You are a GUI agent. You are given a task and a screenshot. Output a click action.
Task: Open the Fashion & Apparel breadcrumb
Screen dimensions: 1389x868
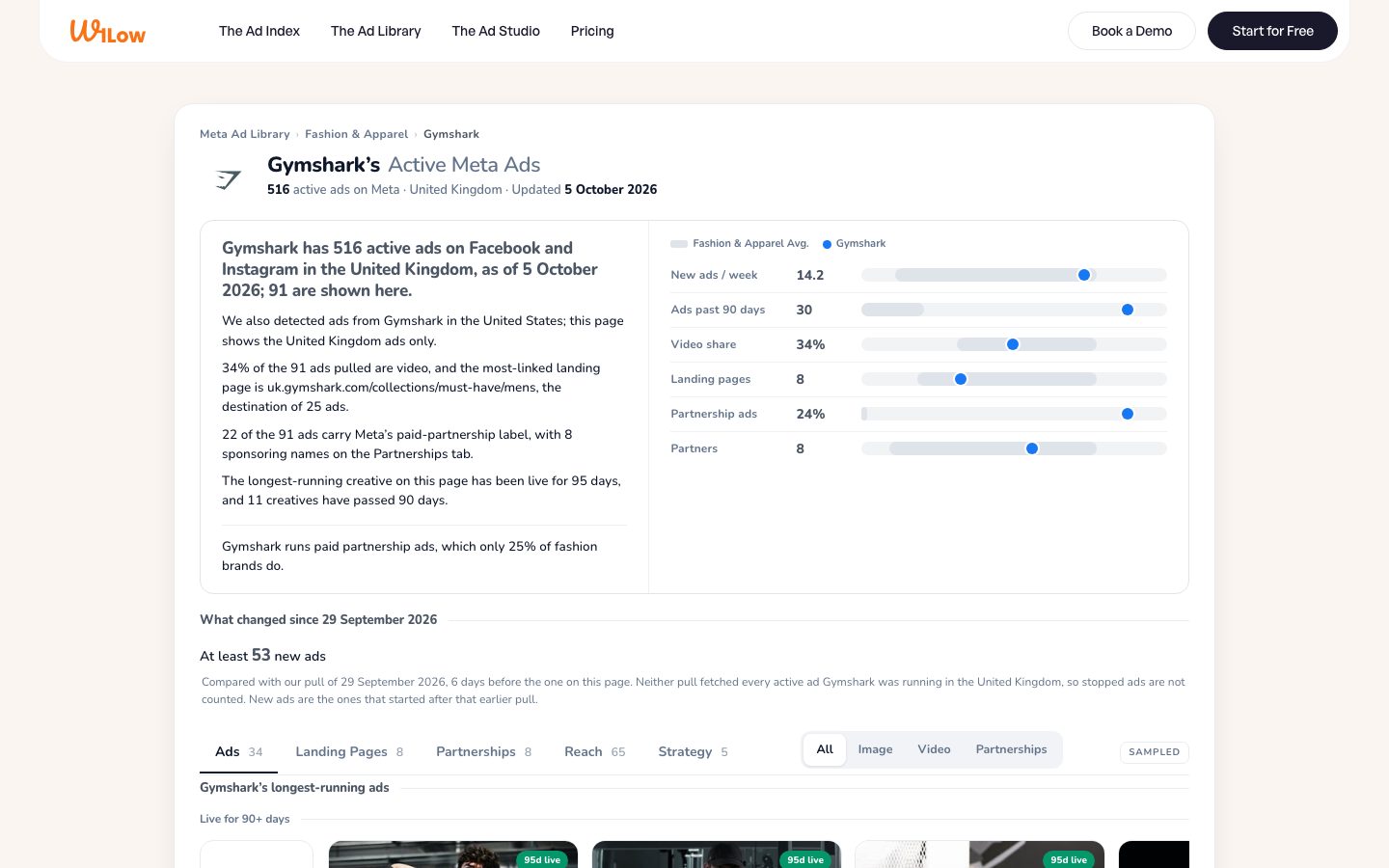357,134
